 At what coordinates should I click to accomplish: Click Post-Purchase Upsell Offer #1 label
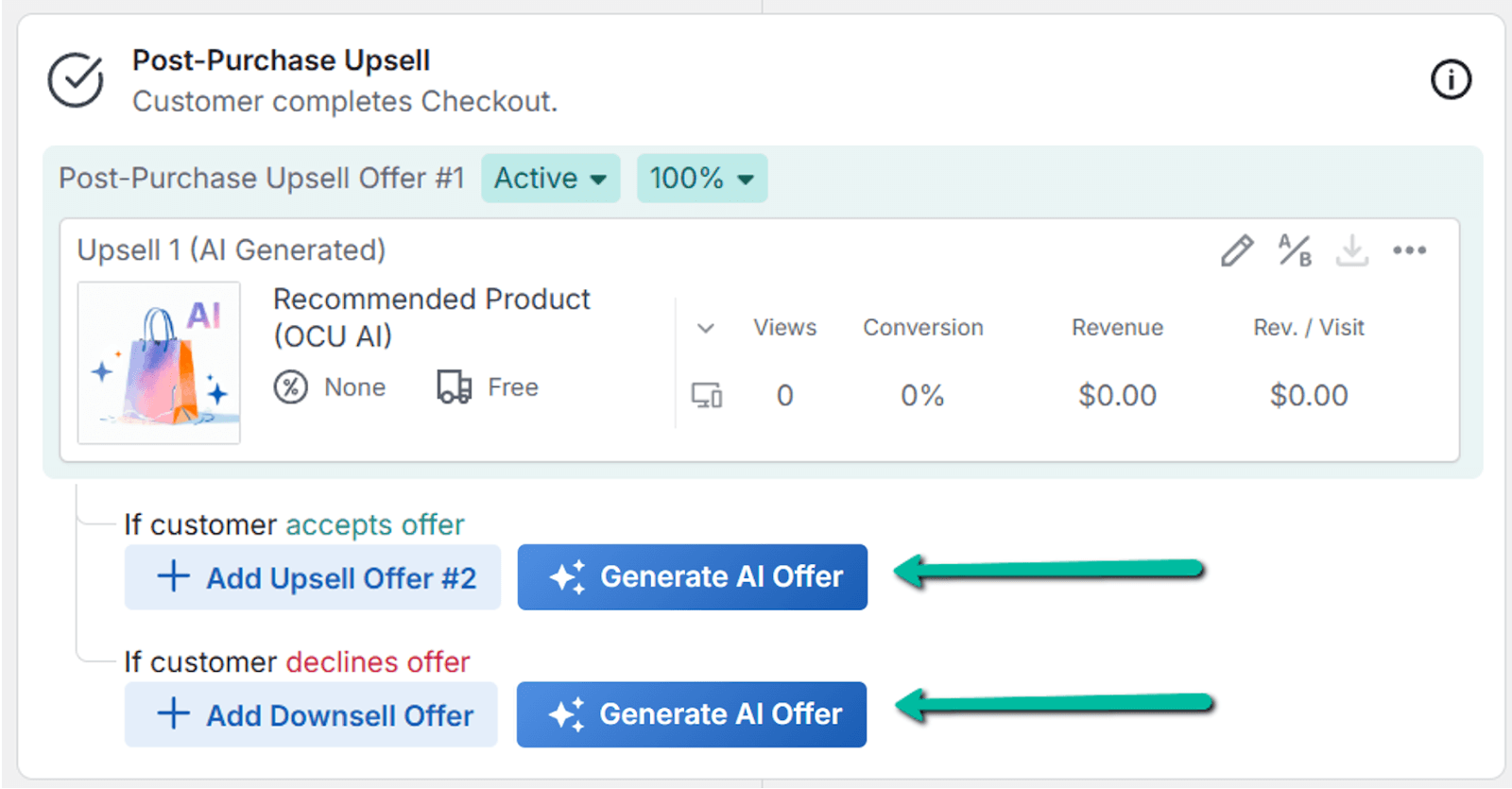(x=262, y=178)
